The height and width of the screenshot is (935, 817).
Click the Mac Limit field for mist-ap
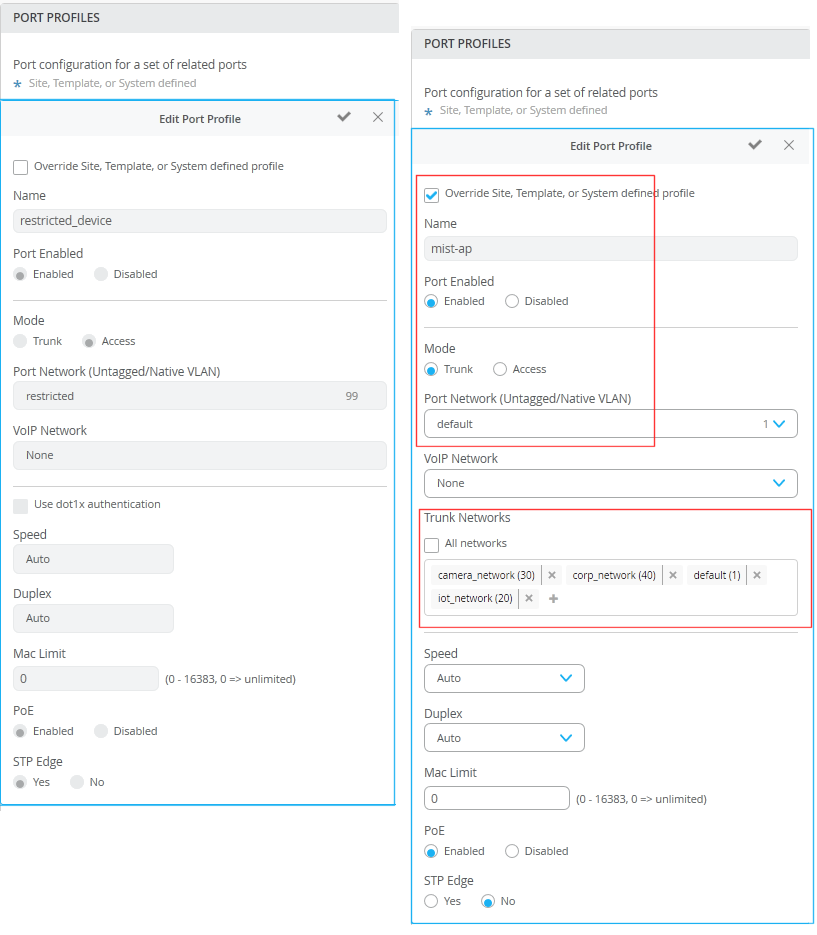(497, 798)
